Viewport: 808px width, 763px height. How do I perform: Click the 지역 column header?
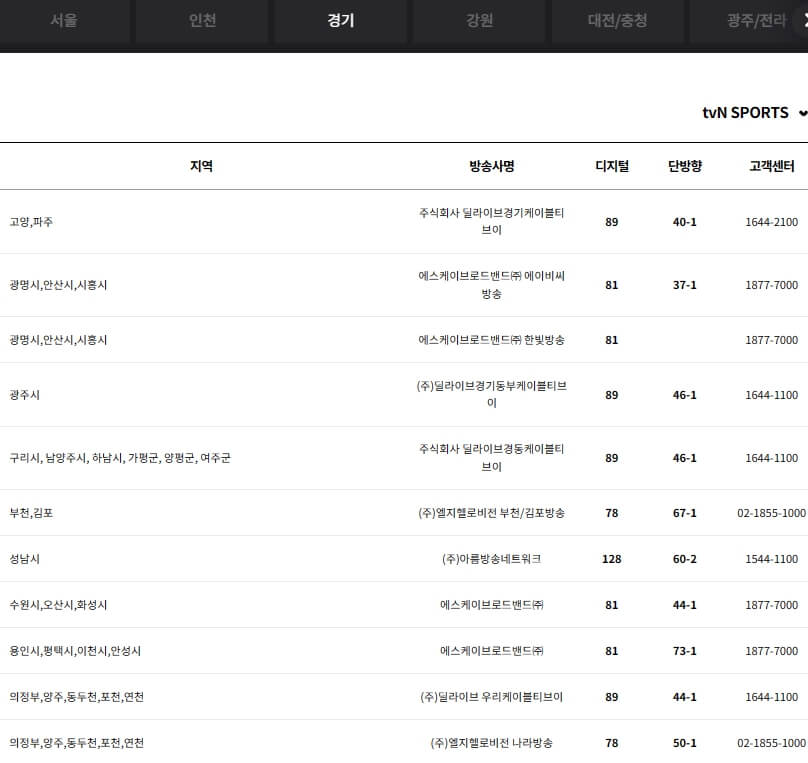coord(201,166)
